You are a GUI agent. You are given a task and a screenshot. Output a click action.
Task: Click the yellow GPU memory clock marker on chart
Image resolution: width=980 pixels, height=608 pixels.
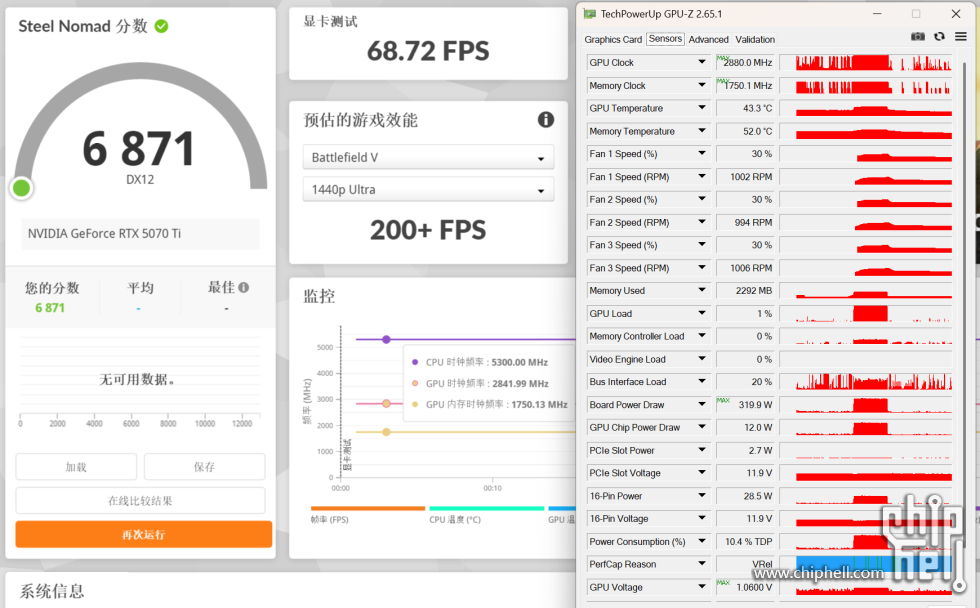pyautogui.click(x=386, y=432)
